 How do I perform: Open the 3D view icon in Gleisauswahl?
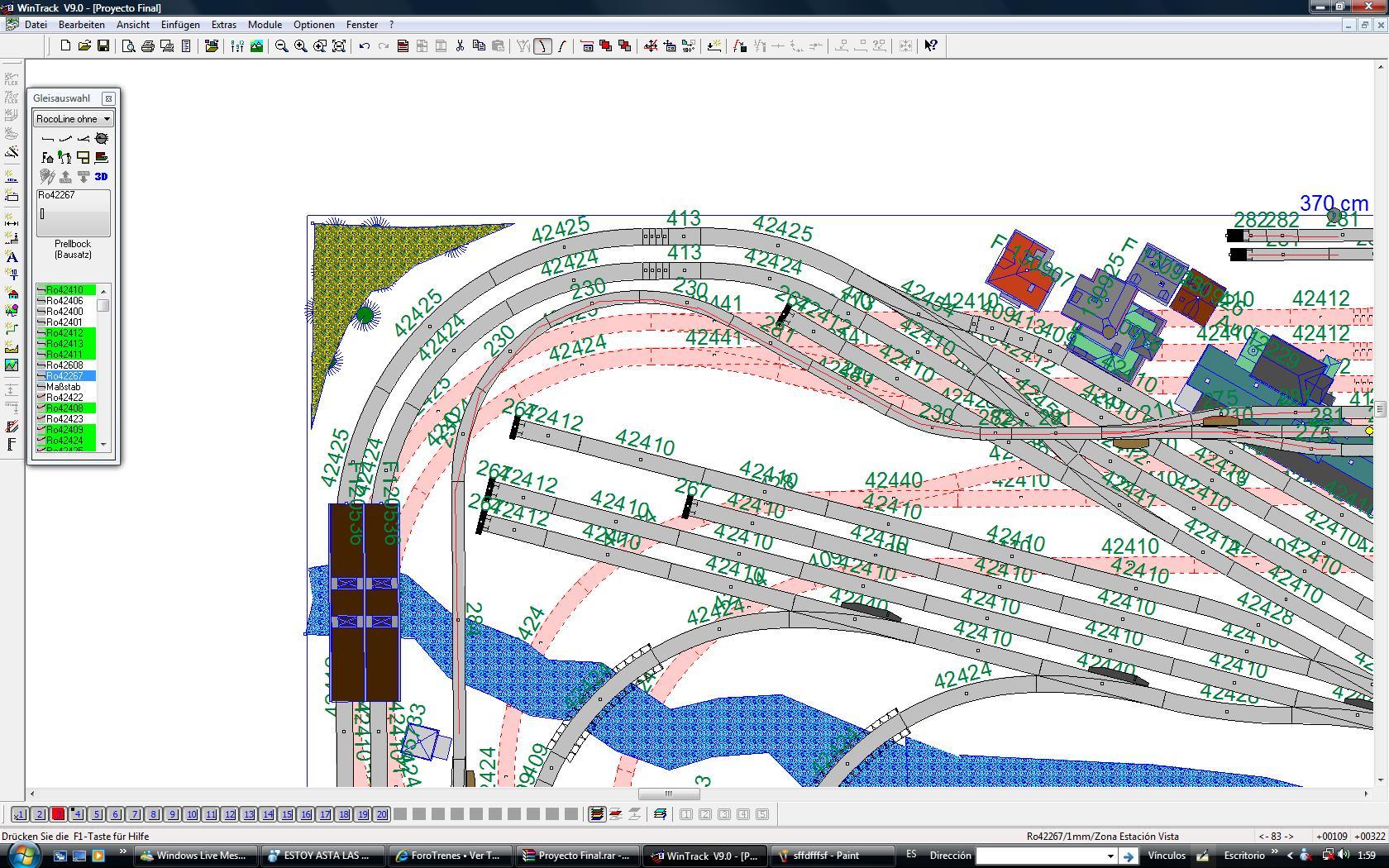[x=101, y=176]
